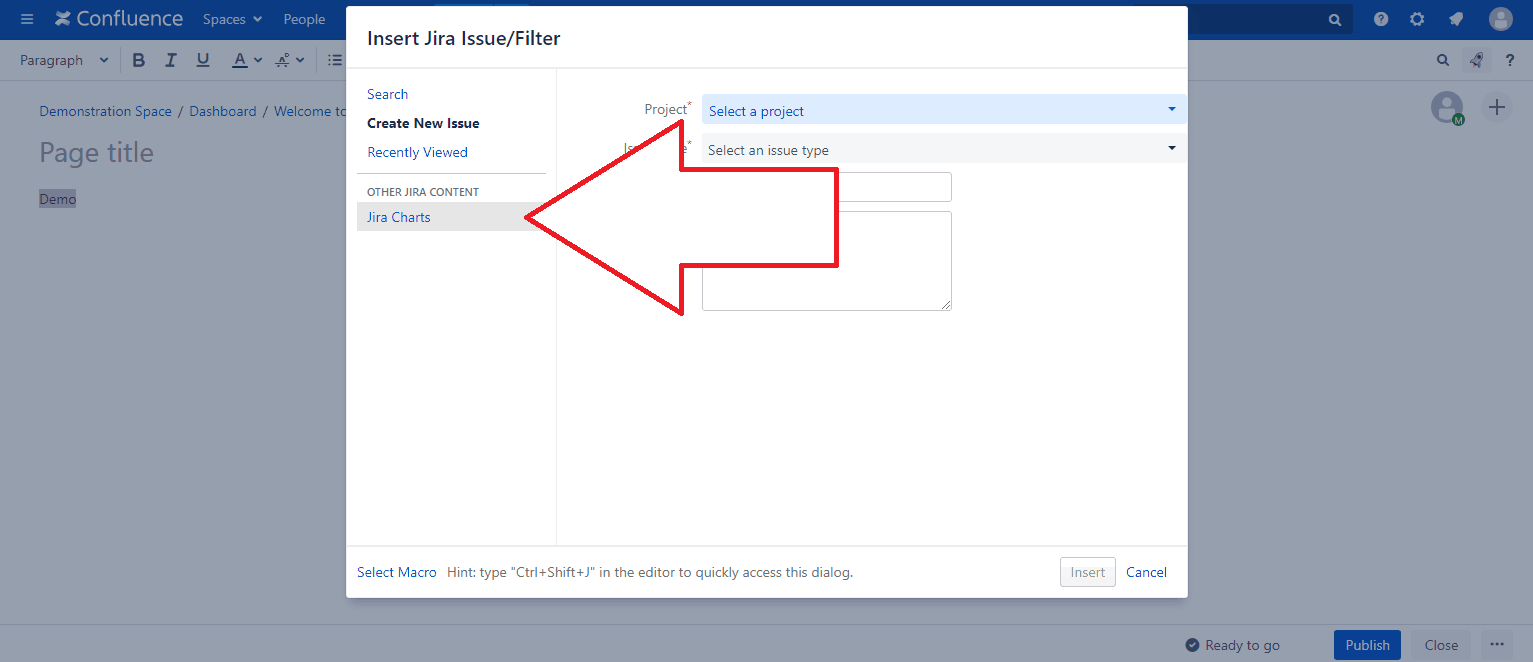The image size is (1533, 662).
Task: Open Confluence settings via the gear icon
Action: [x=1417, y=18]
